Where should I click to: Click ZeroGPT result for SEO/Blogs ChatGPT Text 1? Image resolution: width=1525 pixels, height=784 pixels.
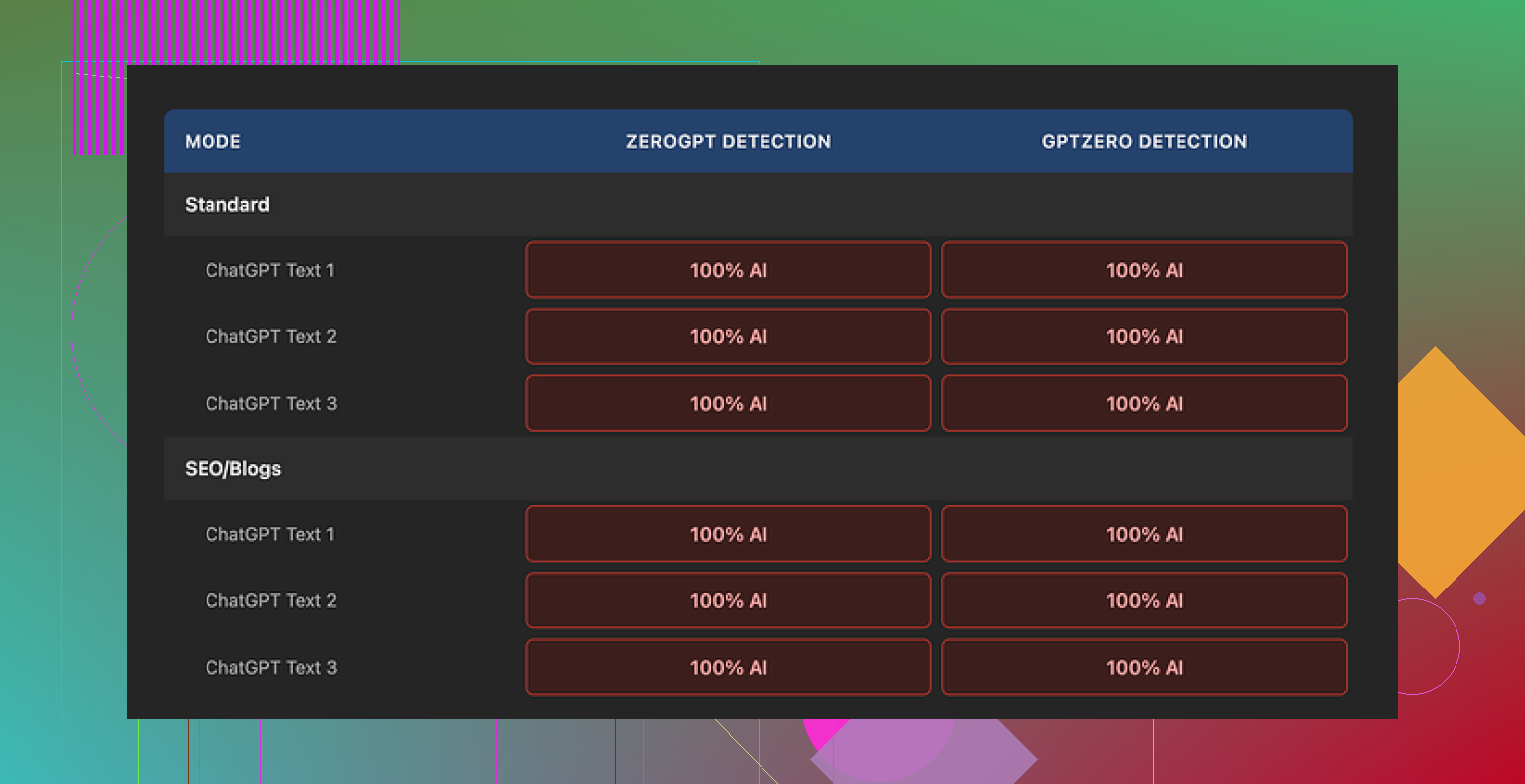(728, 534)
